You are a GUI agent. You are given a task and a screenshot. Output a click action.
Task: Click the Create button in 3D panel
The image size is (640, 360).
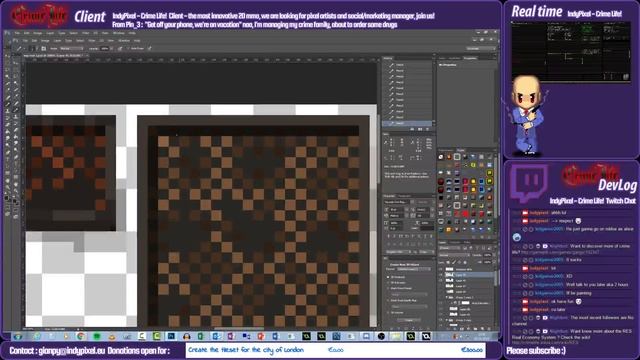click(x=409, y=320)
